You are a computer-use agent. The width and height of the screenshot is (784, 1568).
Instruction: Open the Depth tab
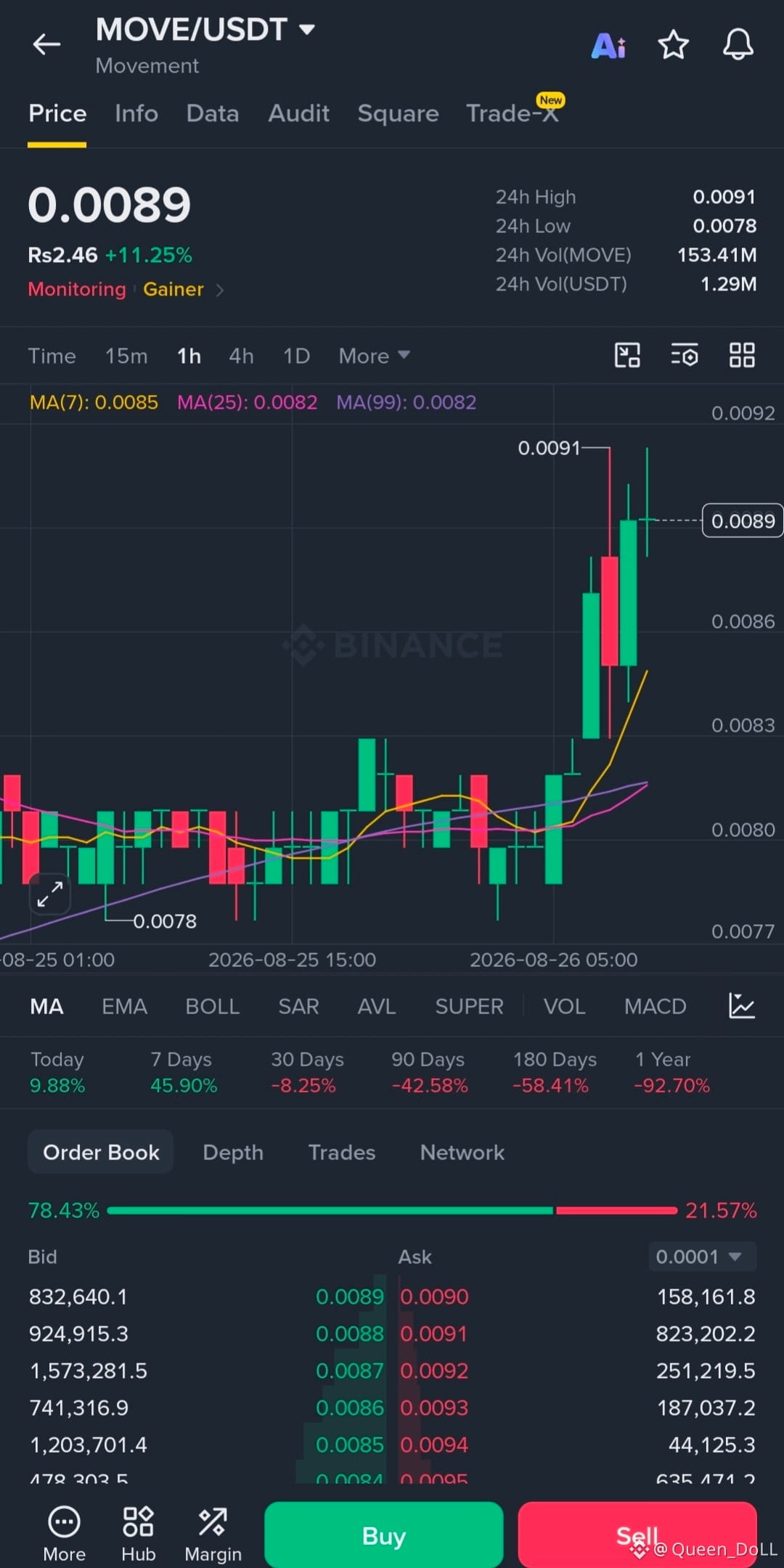coord(233,1152)
